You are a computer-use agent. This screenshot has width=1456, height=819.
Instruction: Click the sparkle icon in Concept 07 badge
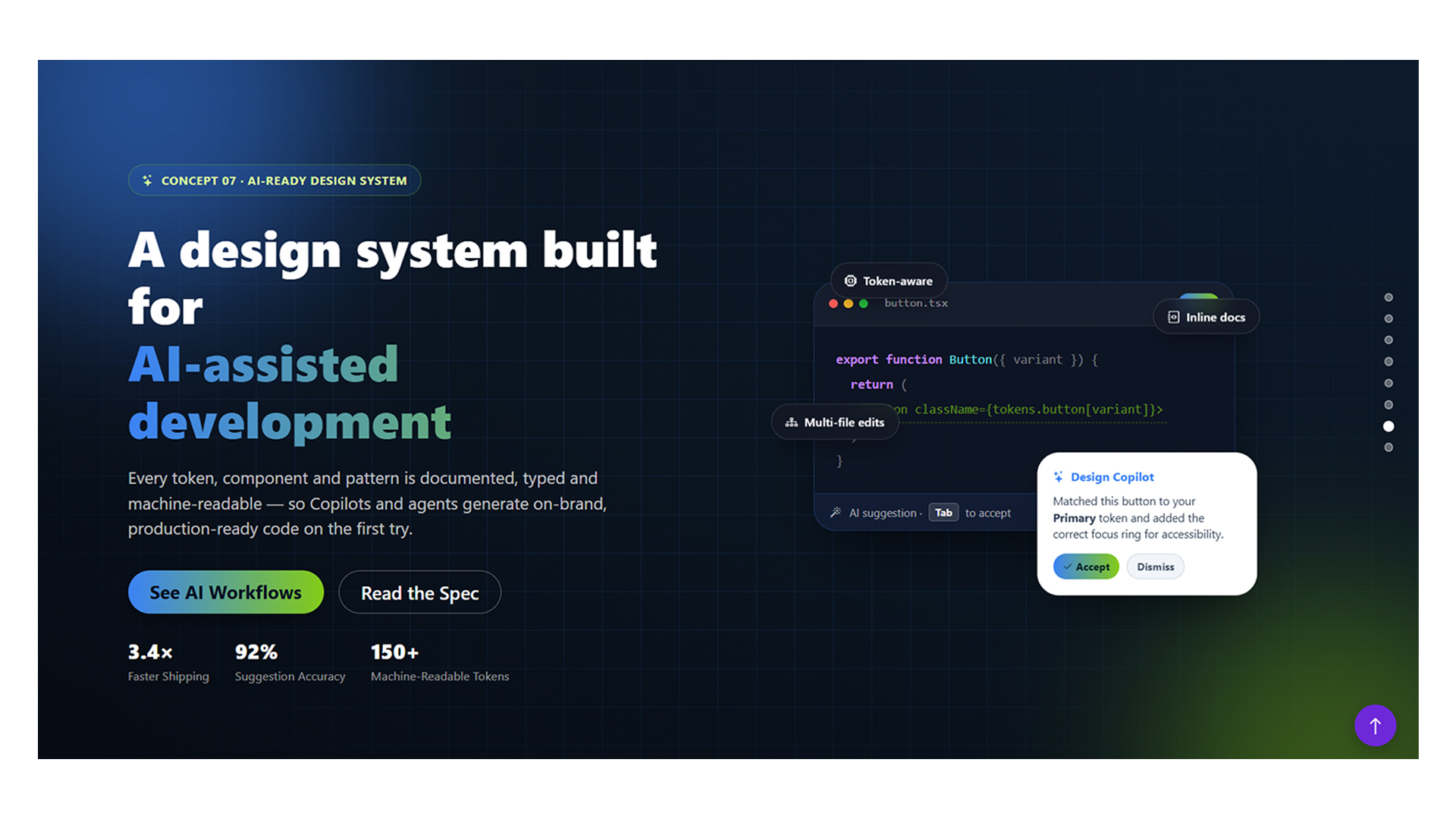click(x=147, y=180)
